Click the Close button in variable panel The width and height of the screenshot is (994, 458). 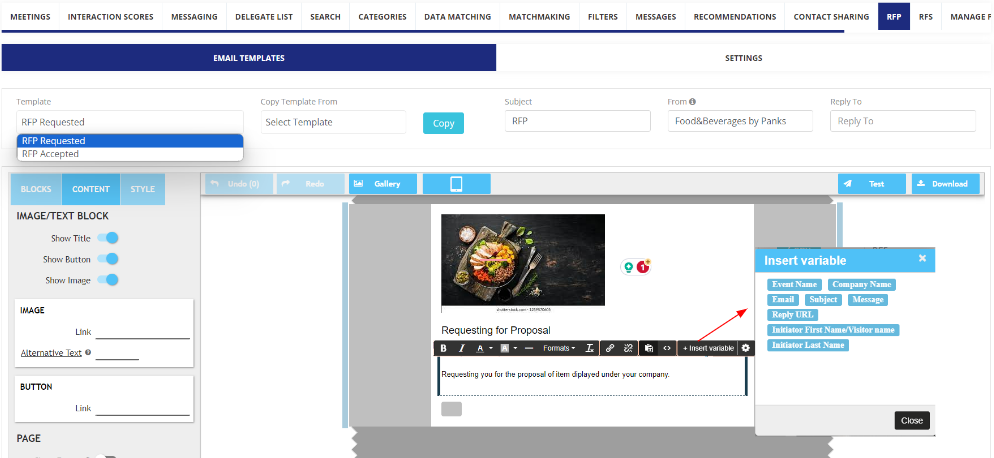(x=912, y=421)
